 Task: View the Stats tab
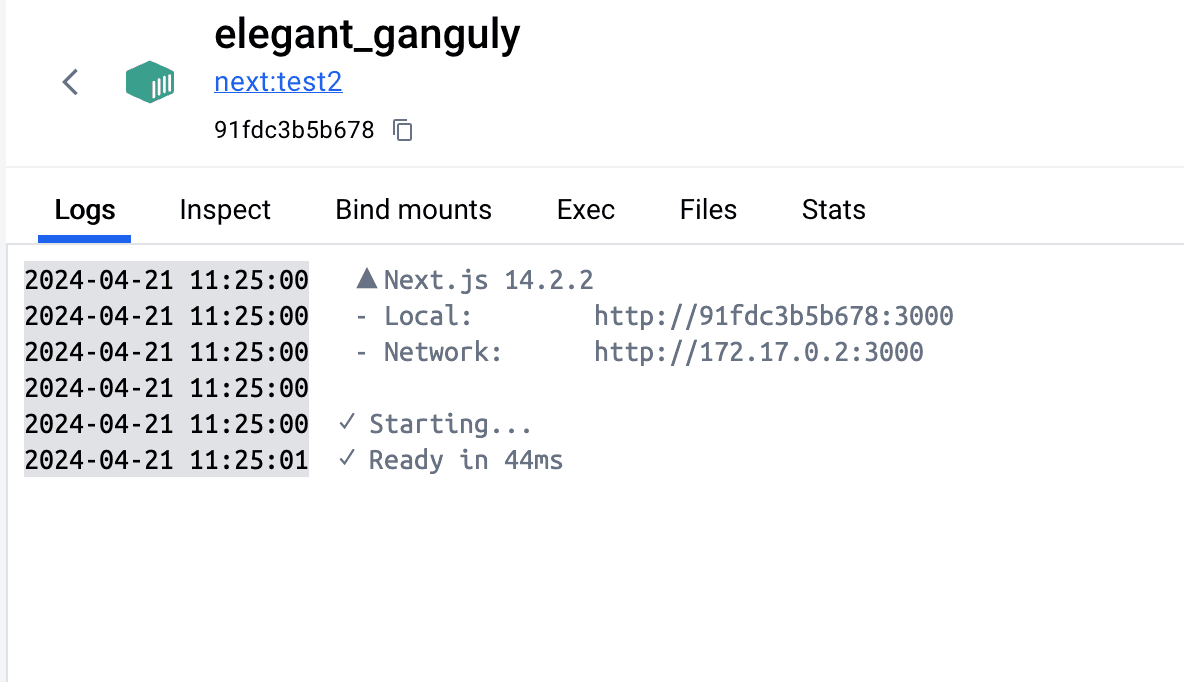point(833,210)
